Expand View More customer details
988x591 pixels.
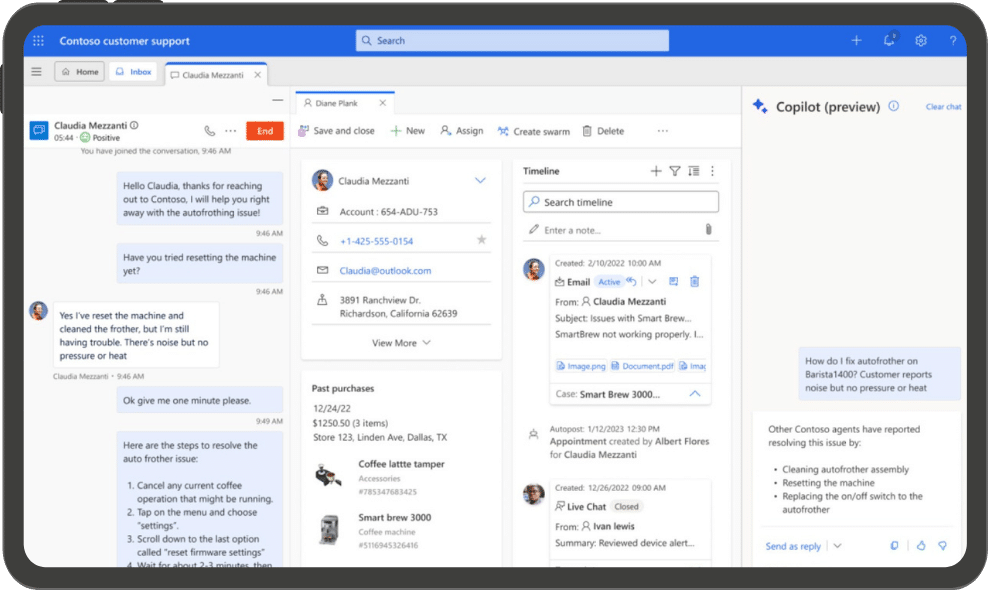401,343
